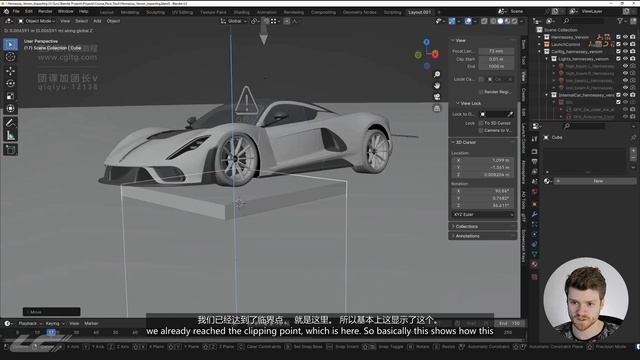Image resolution: width=640 pixels, height=360 pixels.
Task: Select the Cursor tool in toolbar
Action: 11,57
